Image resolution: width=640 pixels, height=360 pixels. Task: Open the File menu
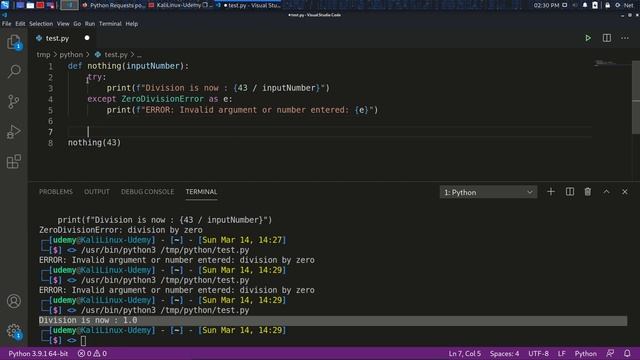(7, 24)
